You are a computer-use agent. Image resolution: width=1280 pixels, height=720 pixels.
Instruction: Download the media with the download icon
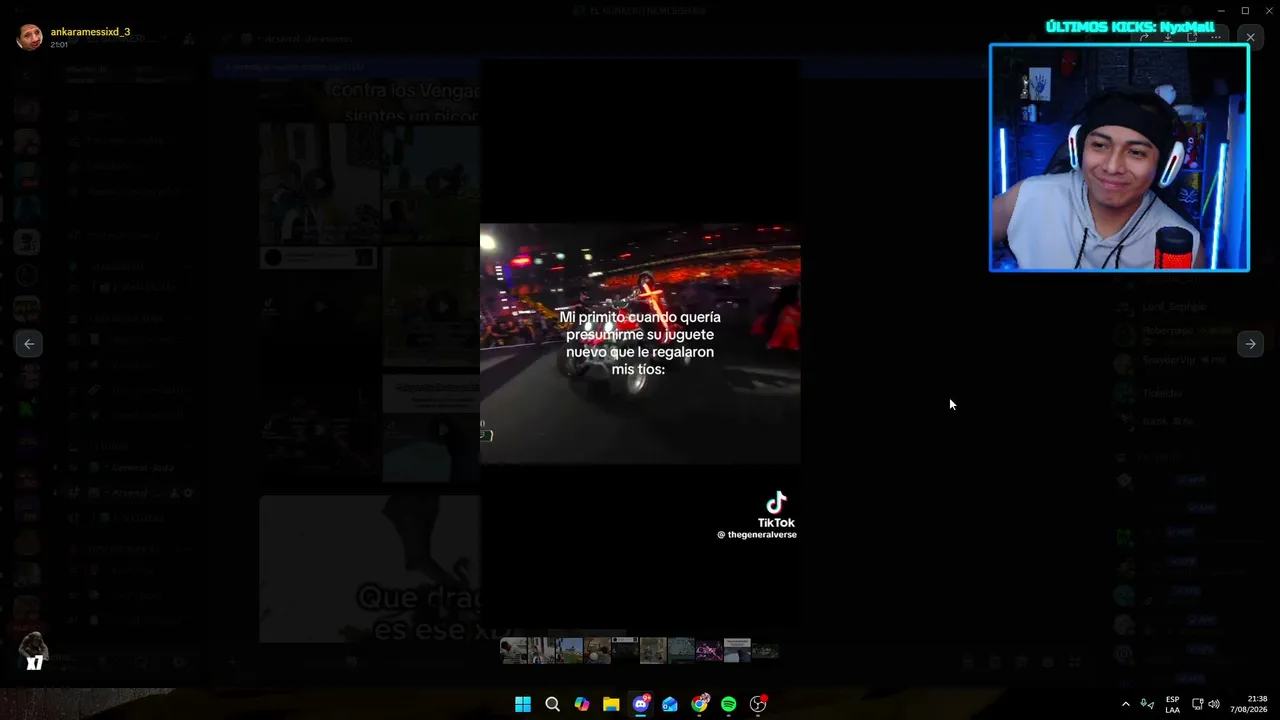tap(1167, 37)
